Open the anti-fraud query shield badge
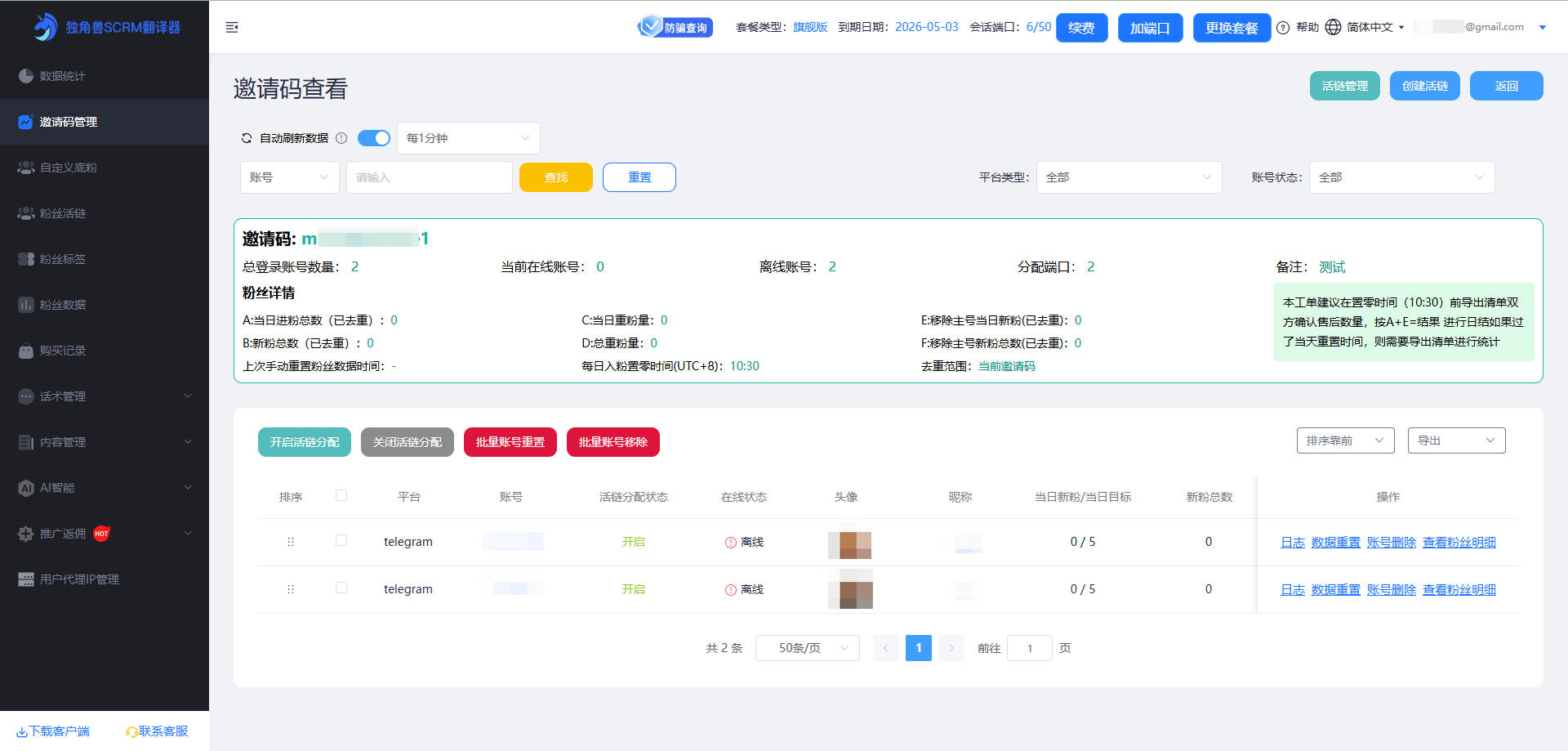Viewport: 1568px width, 751px height. [x=675, y=27]
